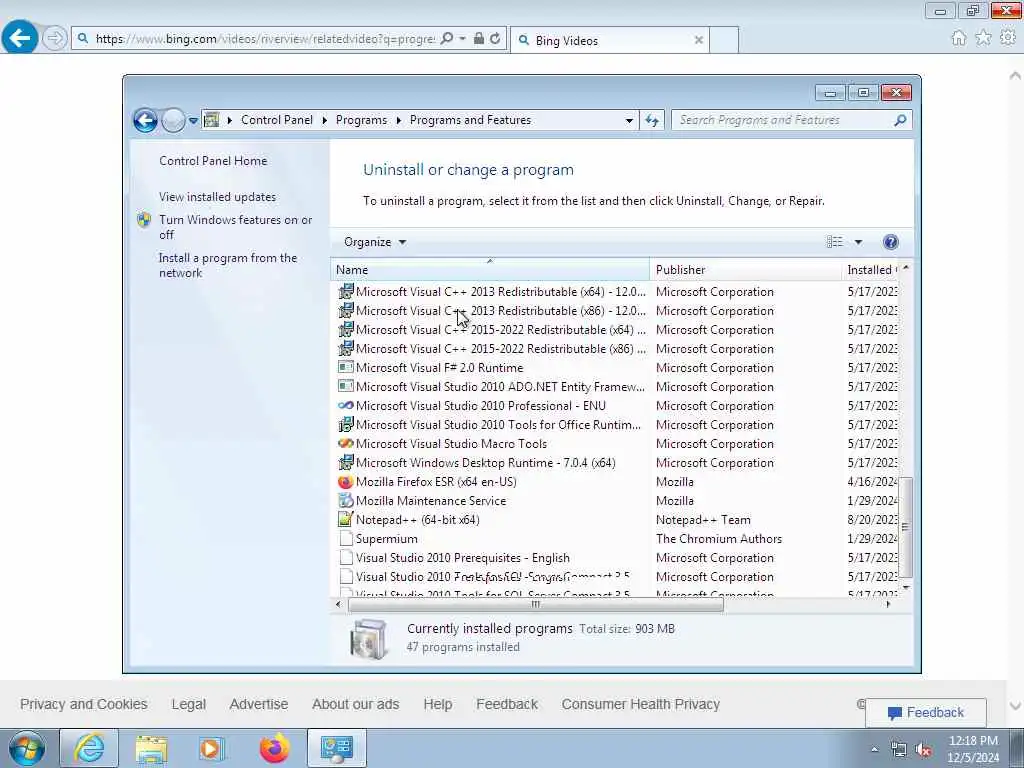Click the search magnifier in Programs search box
The width and height of the screenshot is (1024, 768).
tap(900, 120)
